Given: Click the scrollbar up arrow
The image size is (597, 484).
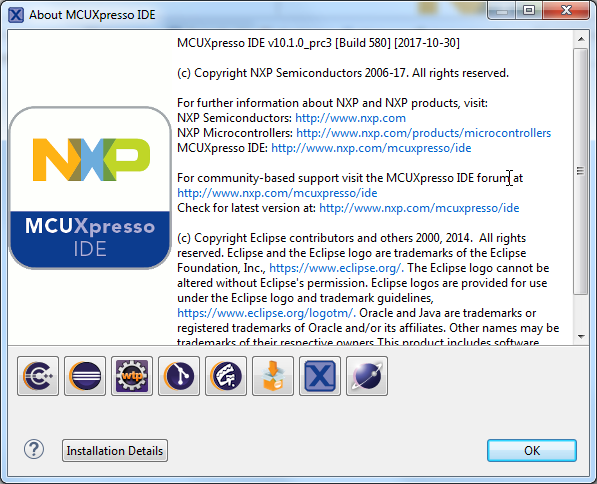Looking at the screenshot, I should point(581,39).
